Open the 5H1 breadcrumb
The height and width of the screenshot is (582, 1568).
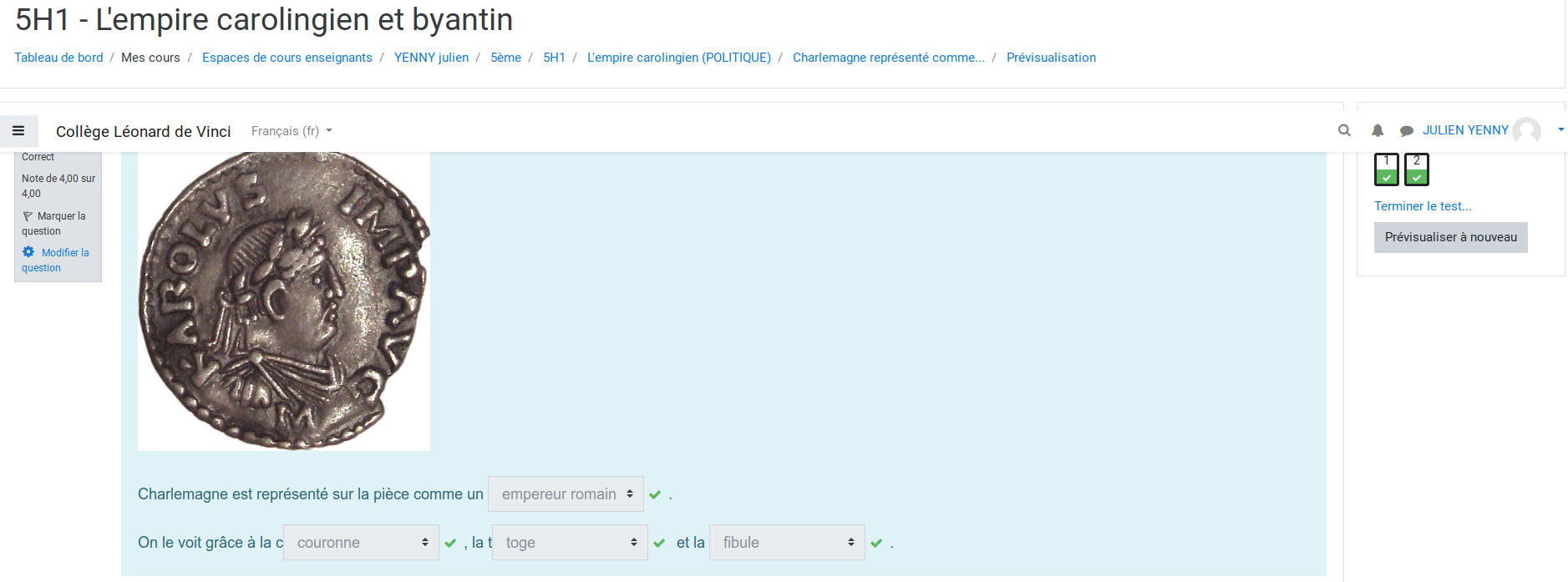tap(554, 58)
